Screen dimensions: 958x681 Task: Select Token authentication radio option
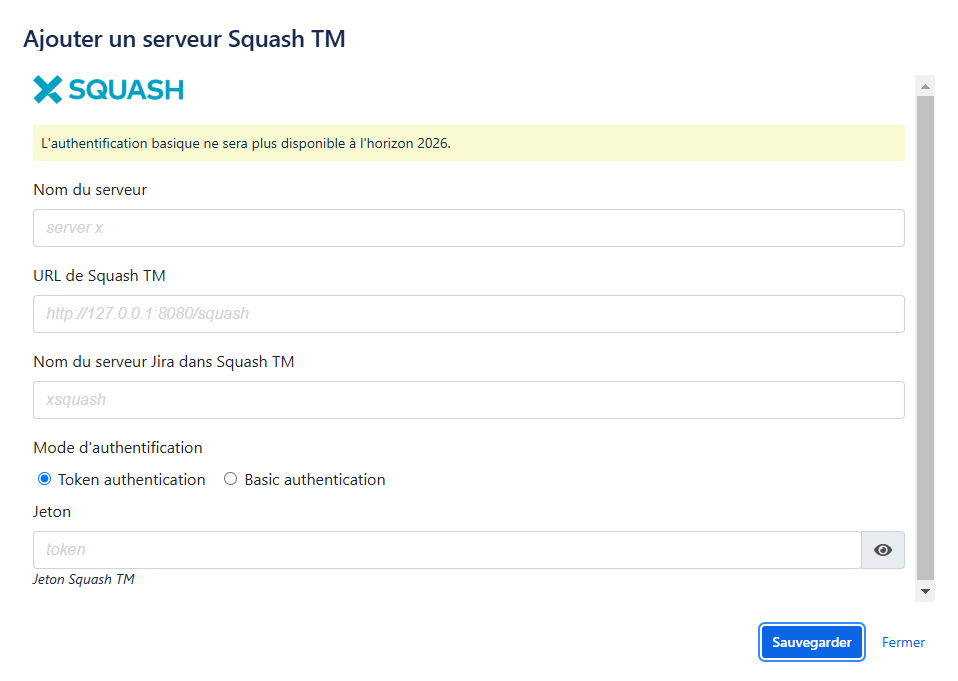click(44, 479)
